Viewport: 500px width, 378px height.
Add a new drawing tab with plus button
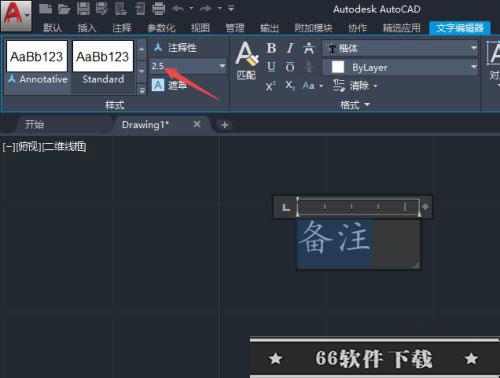[x=225, y=125]
